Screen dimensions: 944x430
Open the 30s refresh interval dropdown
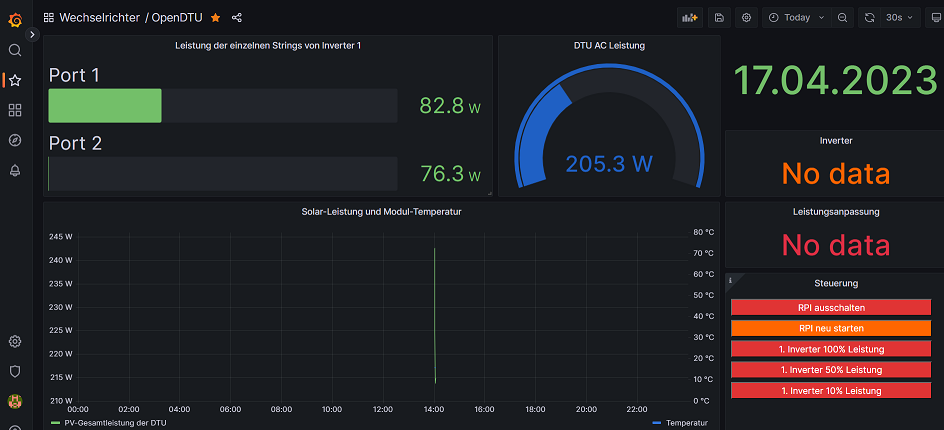[x=893, y=17]
